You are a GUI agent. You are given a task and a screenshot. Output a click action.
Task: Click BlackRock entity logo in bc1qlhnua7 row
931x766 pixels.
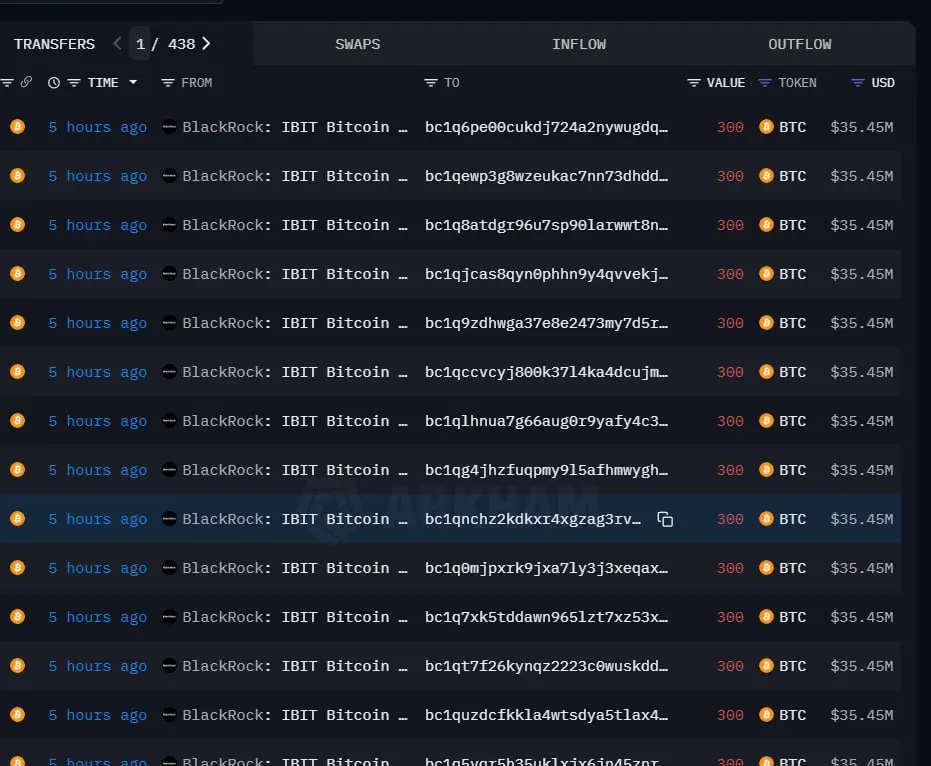[169, 421]
